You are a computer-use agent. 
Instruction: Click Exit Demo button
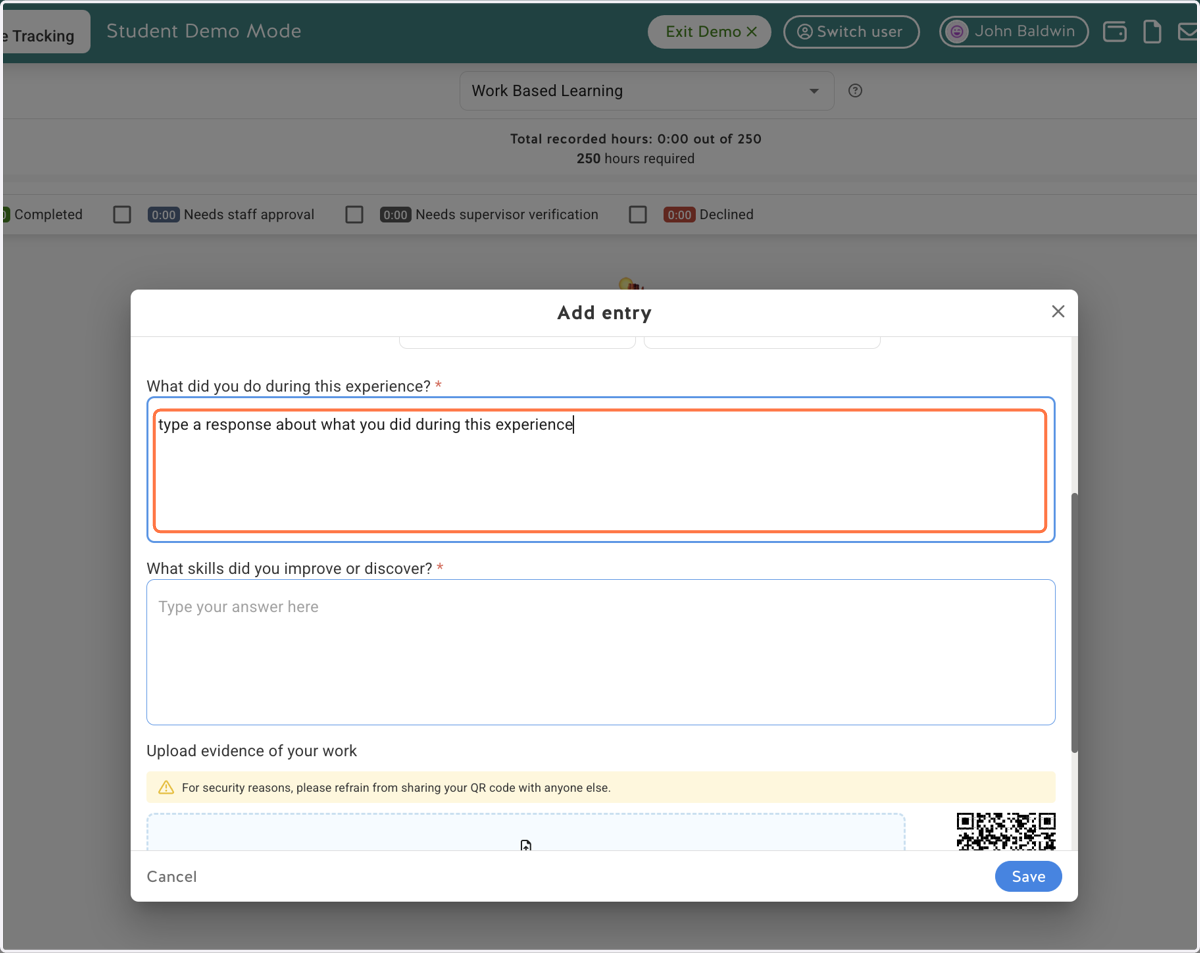click(710, 32)
